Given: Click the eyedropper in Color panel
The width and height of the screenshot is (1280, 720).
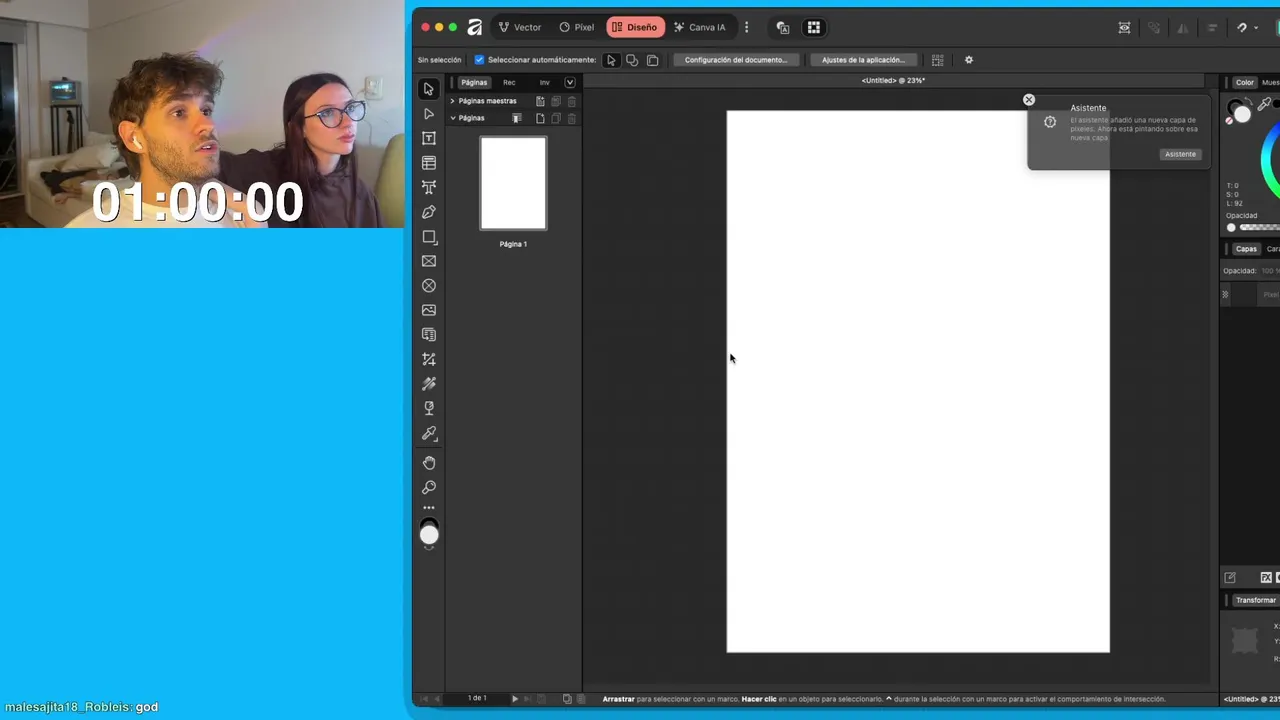Looking at the screenshot, I should (x=1265, y=104).
